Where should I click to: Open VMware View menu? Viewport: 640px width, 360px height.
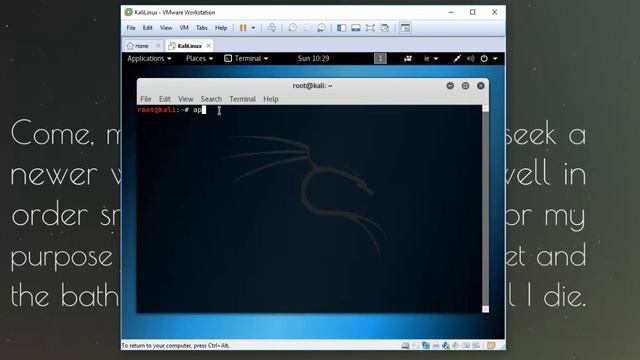(x=166, y=28)
